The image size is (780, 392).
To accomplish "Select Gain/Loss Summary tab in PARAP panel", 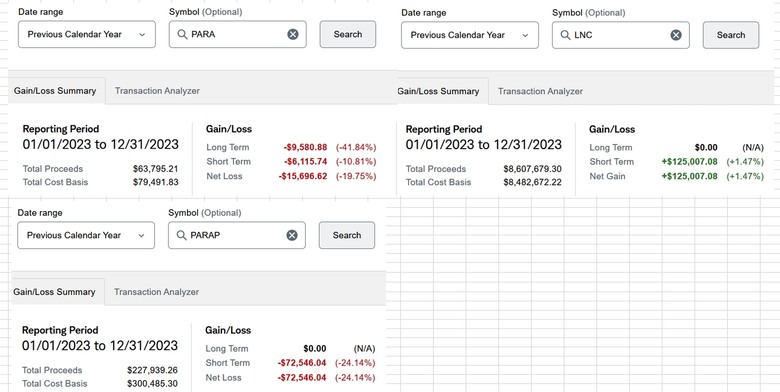I will click(54, 292).
